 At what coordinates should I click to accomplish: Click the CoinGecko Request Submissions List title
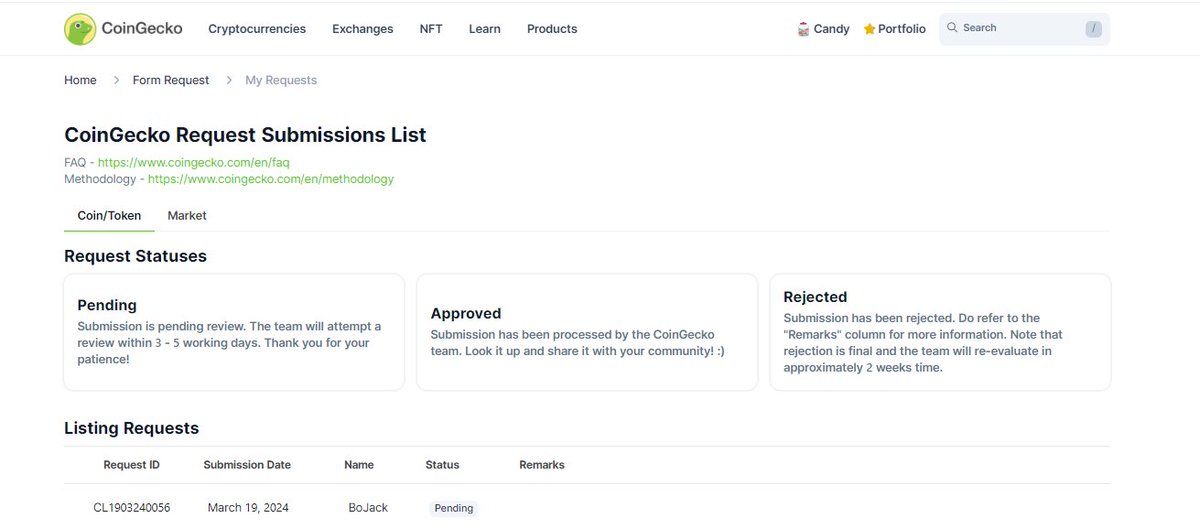[x=245, y=134]
